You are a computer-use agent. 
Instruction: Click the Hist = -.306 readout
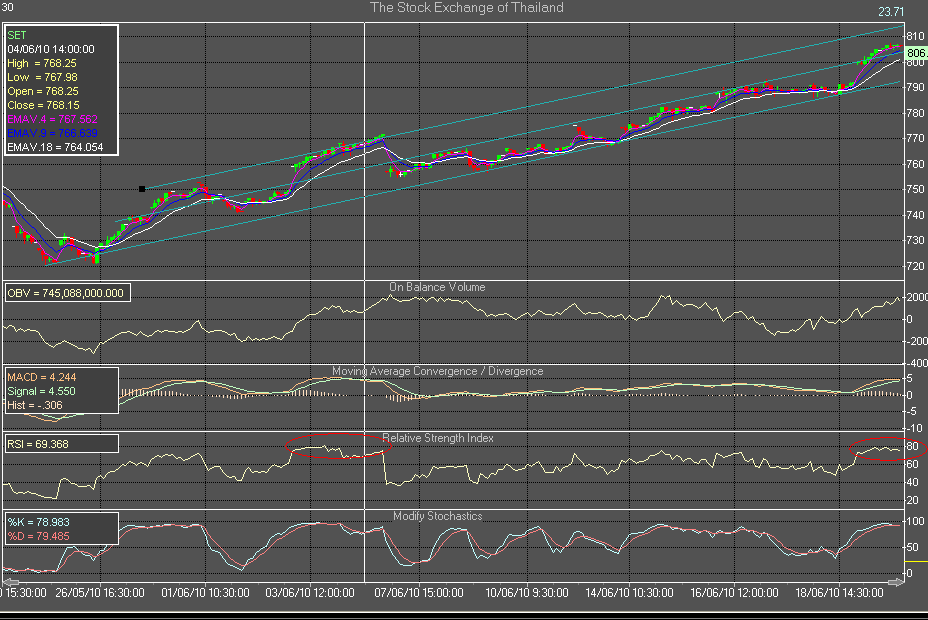35,405
